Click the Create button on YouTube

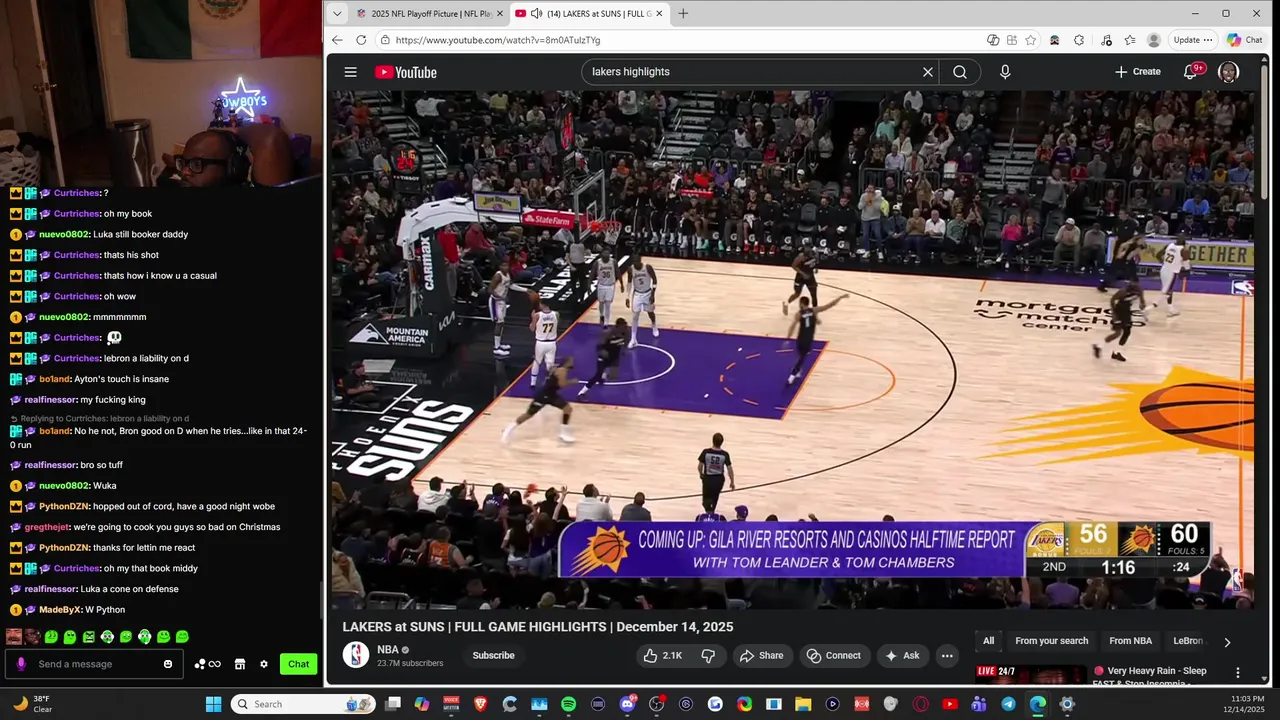[1138, 72]
